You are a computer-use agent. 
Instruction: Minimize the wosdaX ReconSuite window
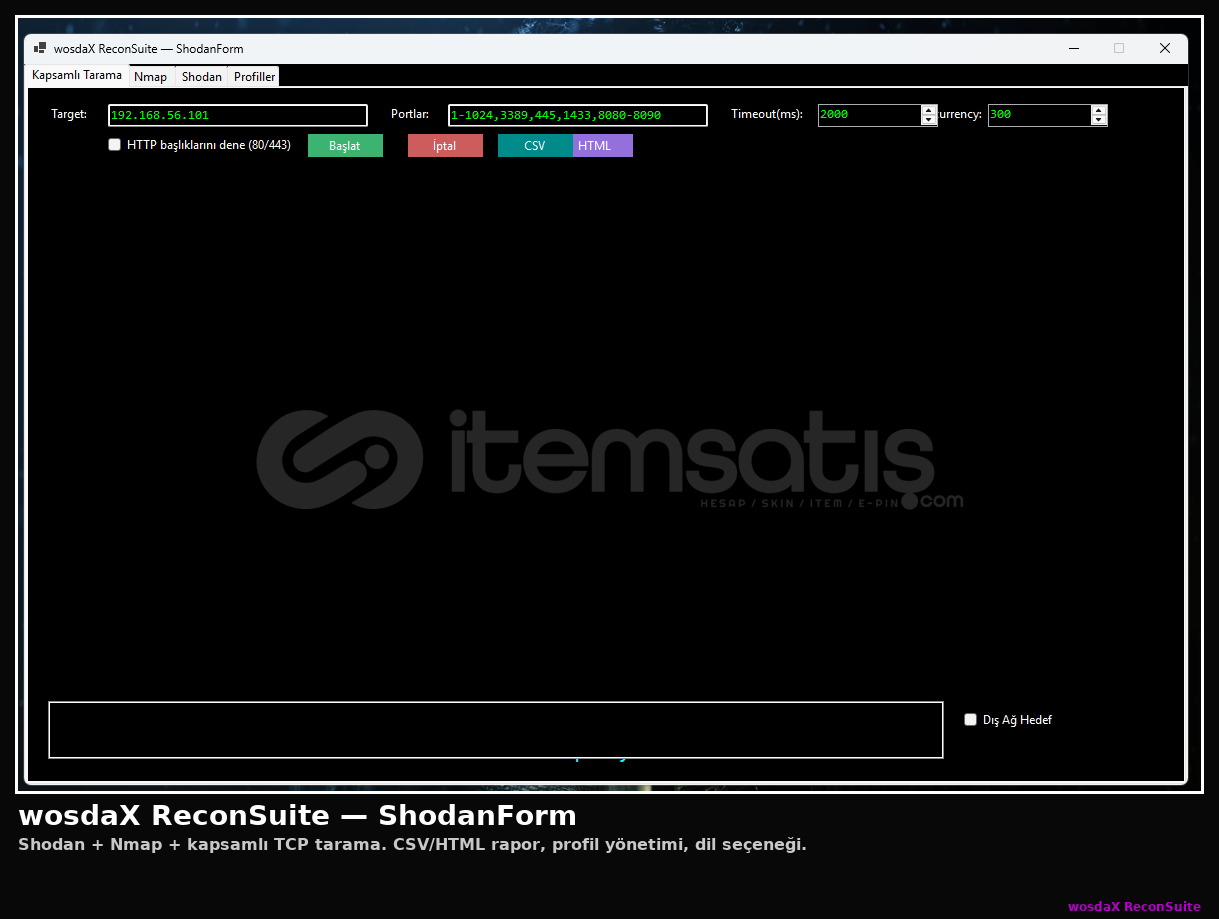1074,48
